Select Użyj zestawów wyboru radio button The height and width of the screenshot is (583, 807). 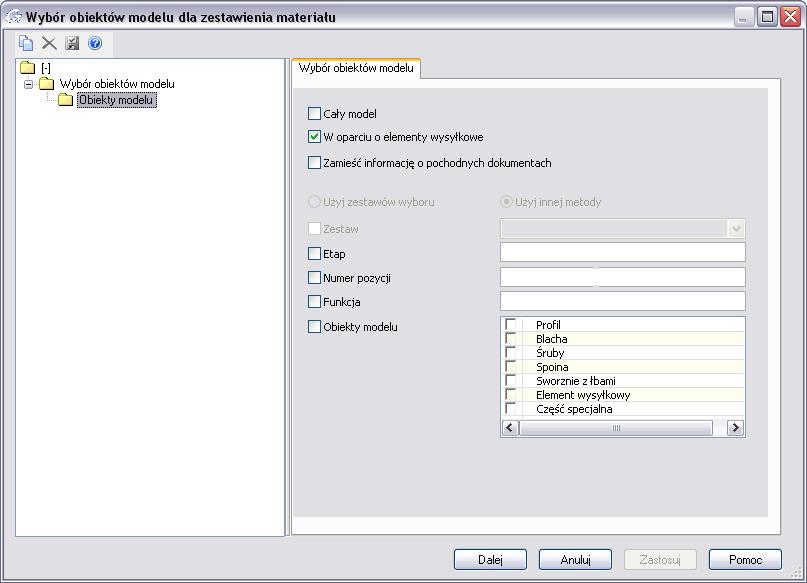(x=314, y=202)
